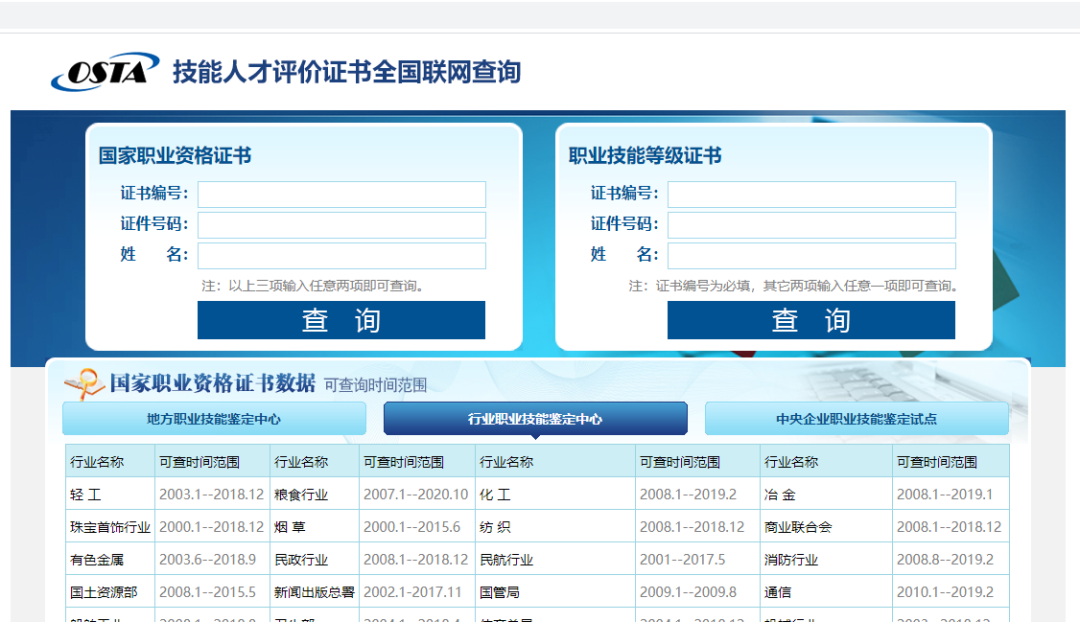This screenshot has height=622, width=1080.
Task: Focus 证件号码 field under 国家职业资格证书
Action: tap(341, 225)
